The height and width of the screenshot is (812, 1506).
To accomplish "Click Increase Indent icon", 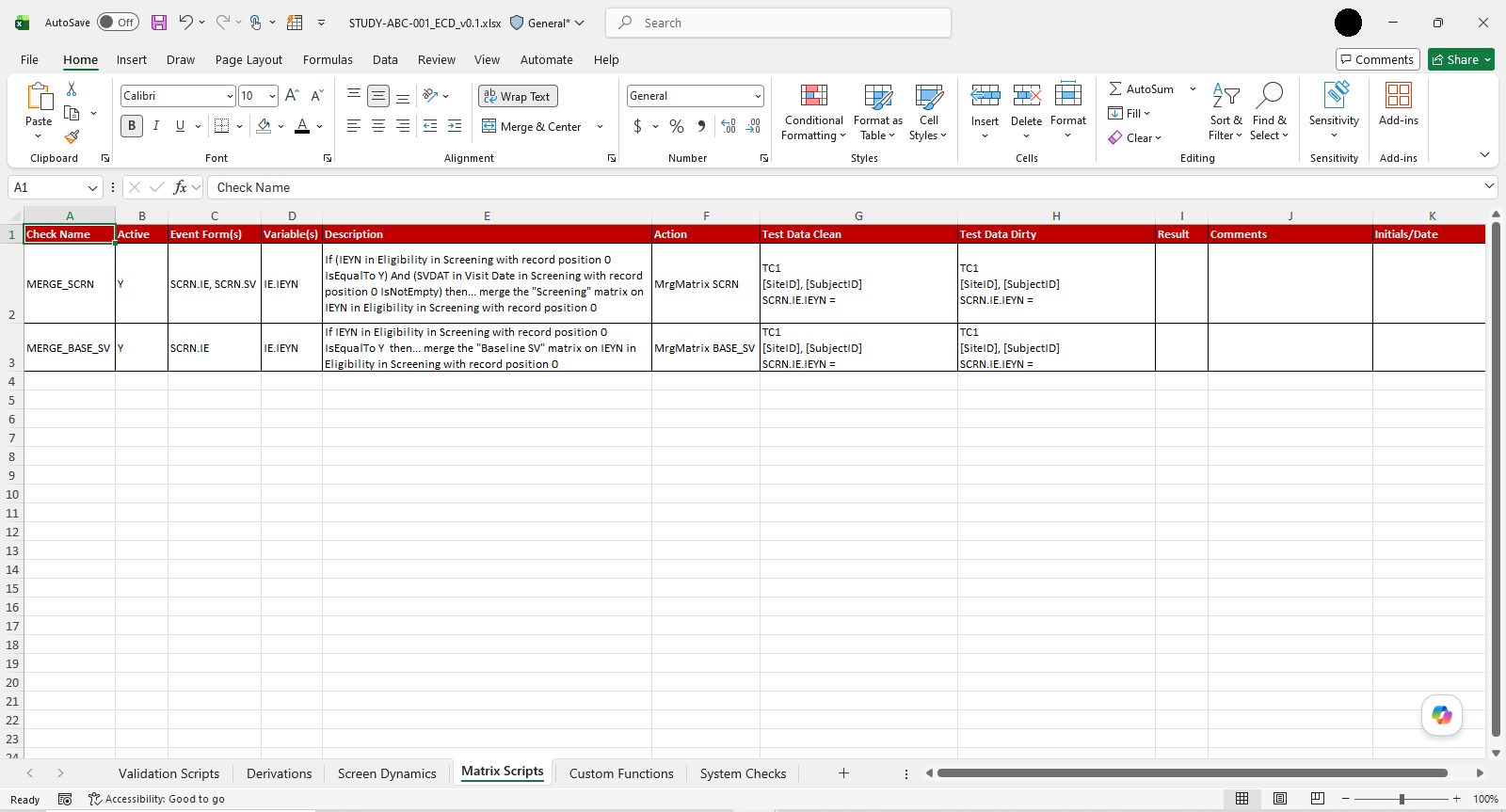I will click(x=455, y=126).
